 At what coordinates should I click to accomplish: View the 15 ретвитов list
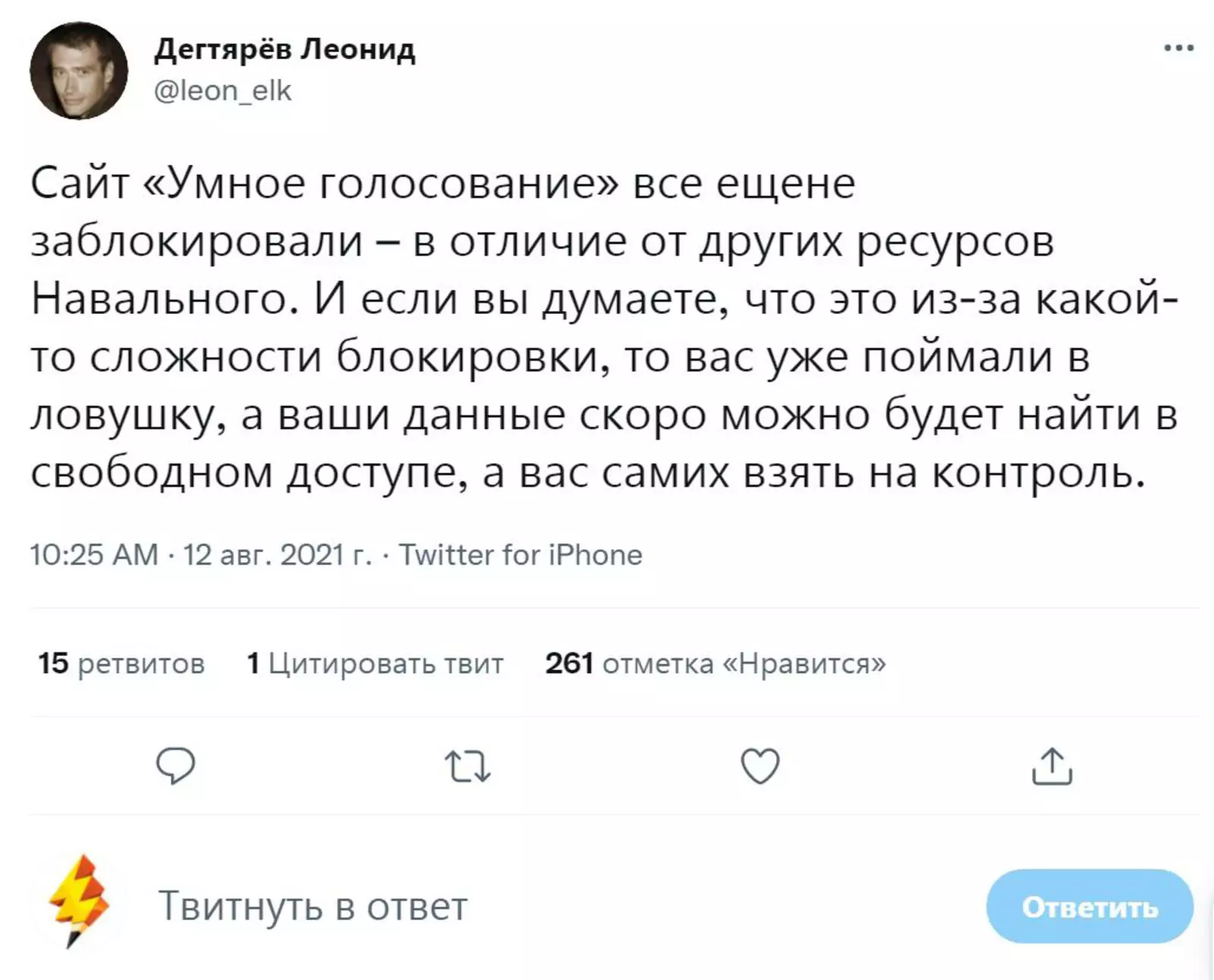[x=121, y=664]
